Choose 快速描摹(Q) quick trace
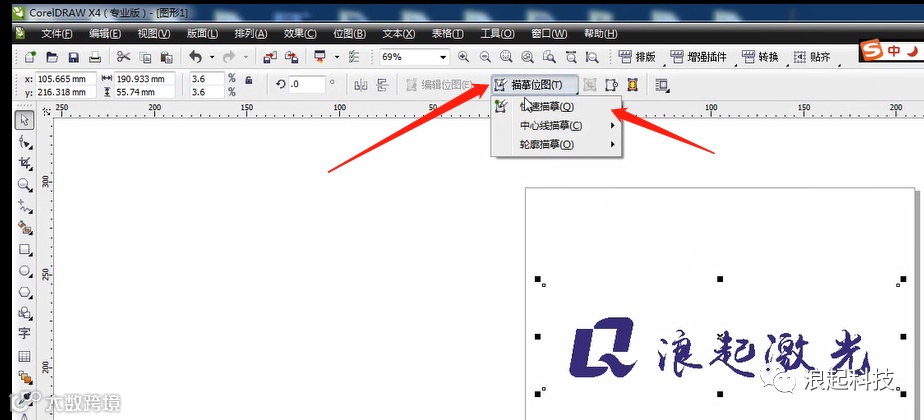 (x=556, y=106)
